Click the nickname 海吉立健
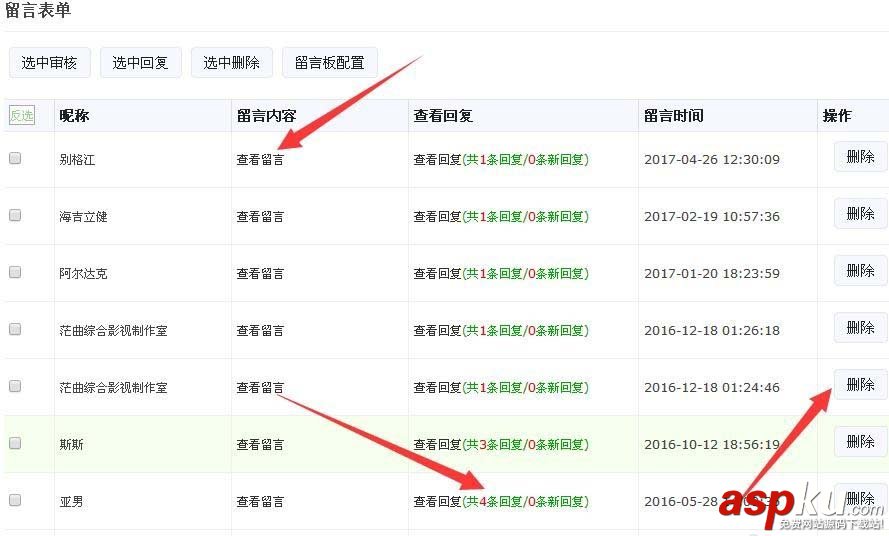 tap(83, 217)
